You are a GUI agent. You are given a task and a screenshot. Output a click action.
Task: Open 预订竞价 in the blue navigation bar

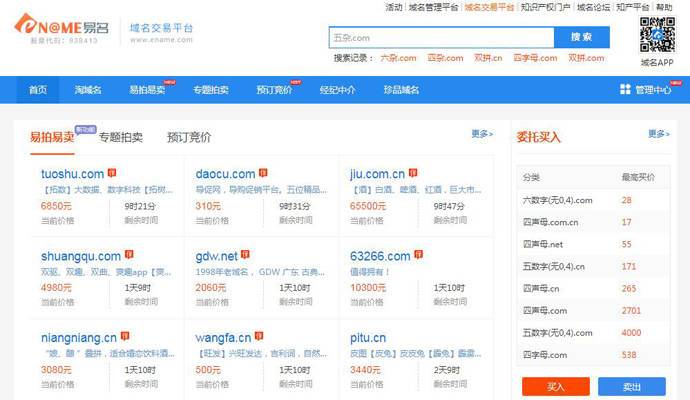tap(274, 90)
